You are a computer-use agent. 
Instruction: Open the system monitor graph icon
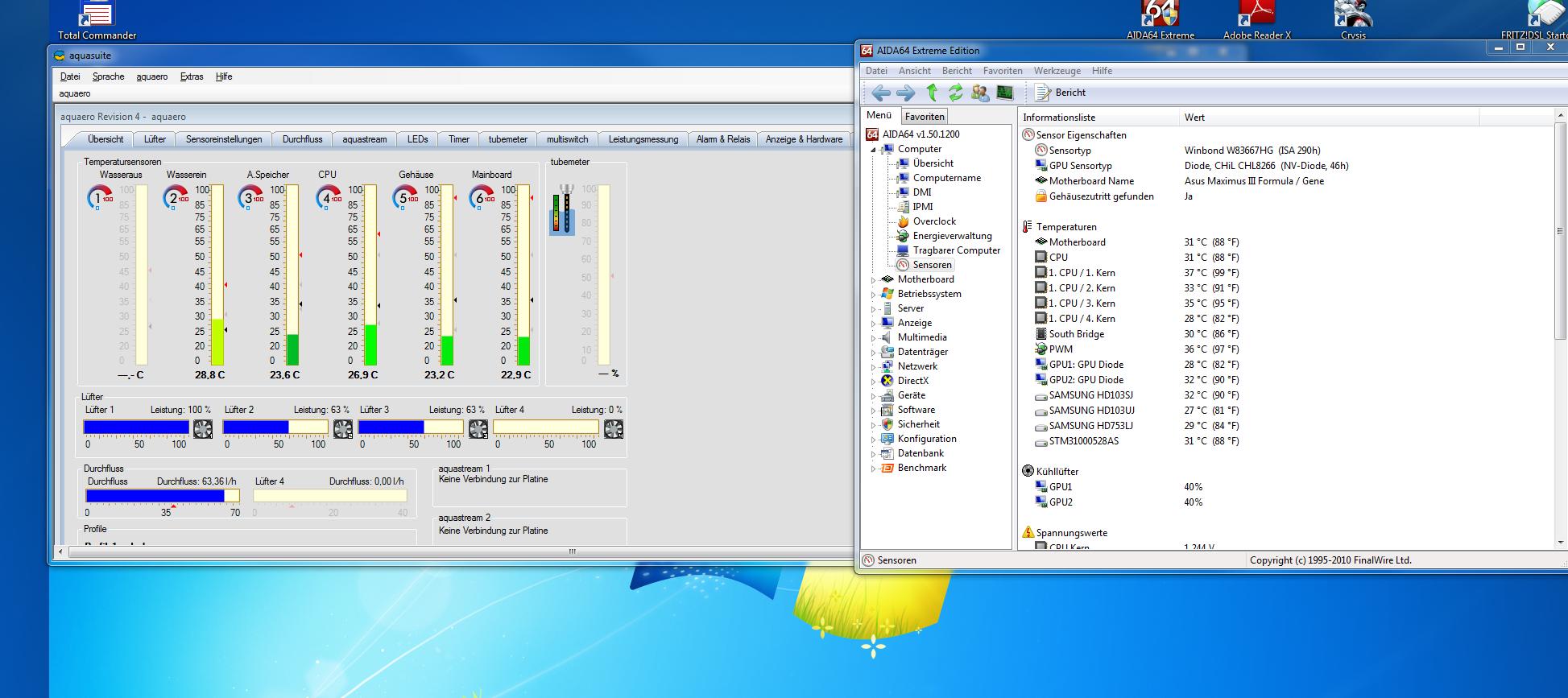[1004, 93]
